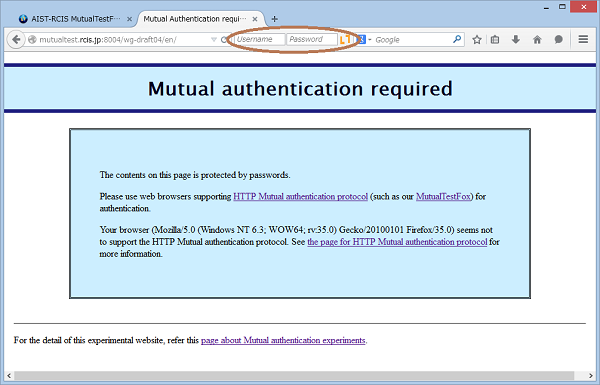Bookmark this page with the star icon

[x=476, y=39]
